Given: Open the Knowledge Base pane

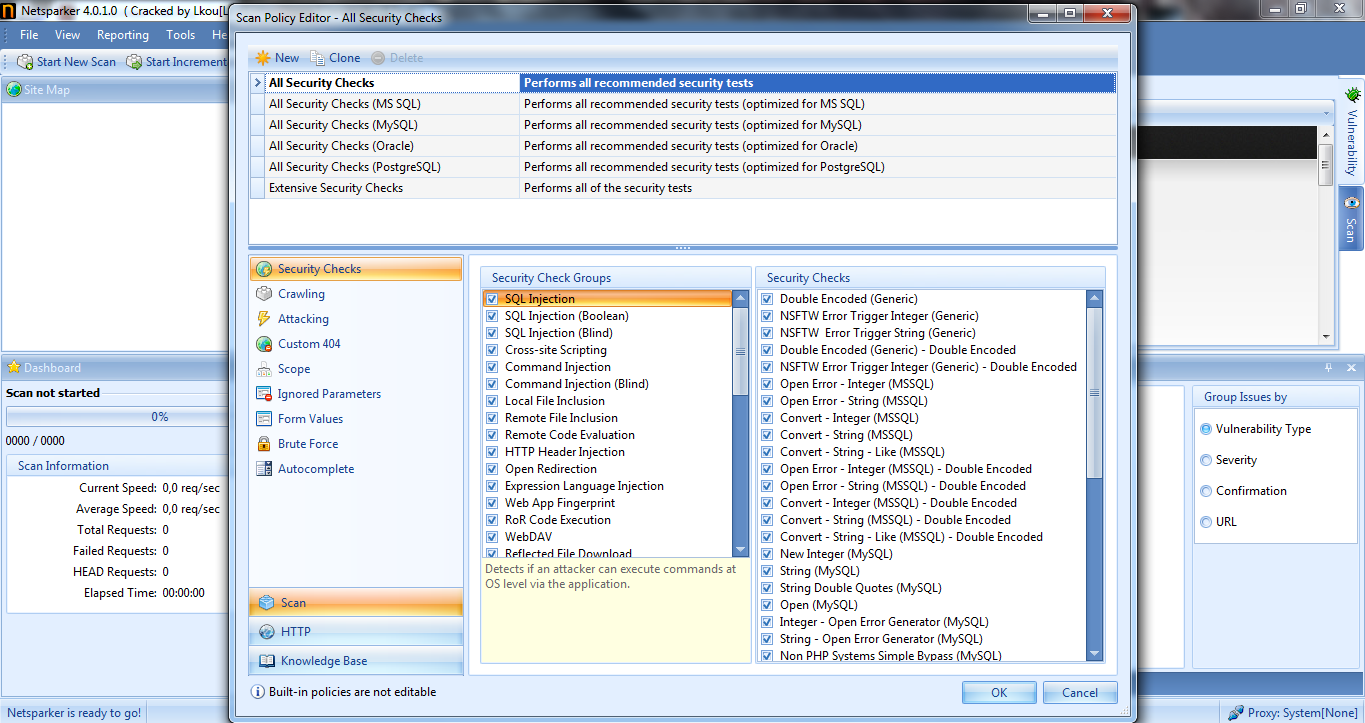Looking at the screenshot, I should pyautogui.click(x=356, y=661).
